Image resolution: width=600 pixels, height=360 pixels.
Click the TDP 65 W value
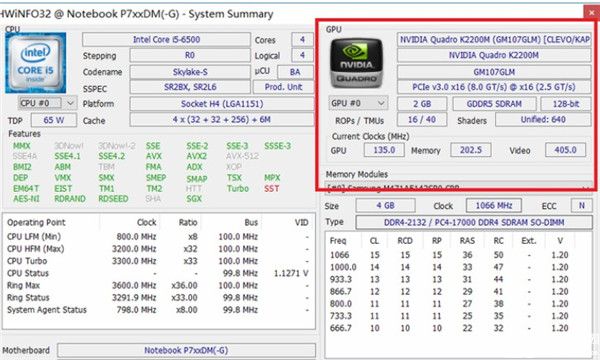click(x=54, y=120)
